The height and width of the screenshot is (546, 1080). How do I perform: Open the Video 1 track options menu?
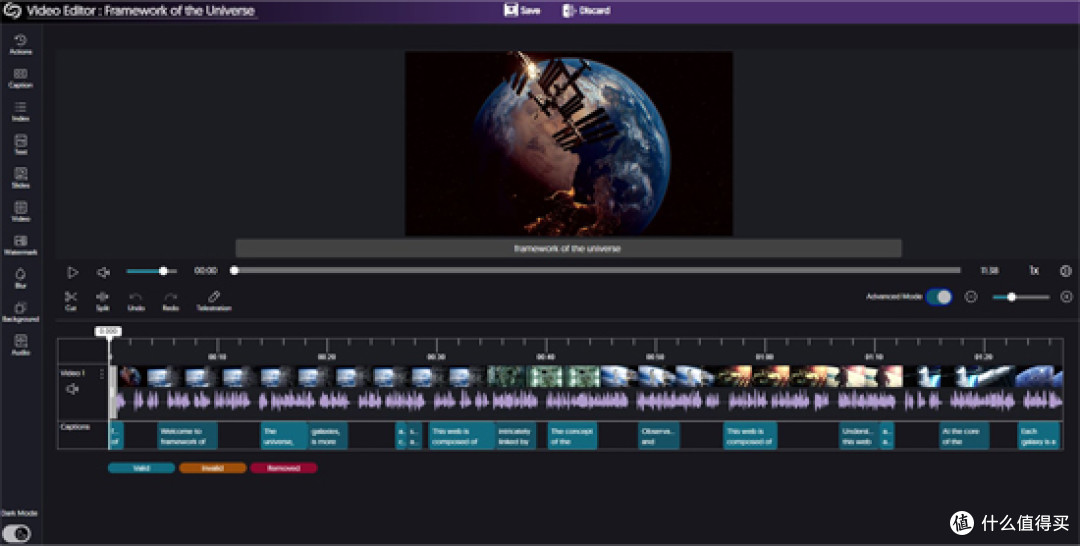pos(102,374)
